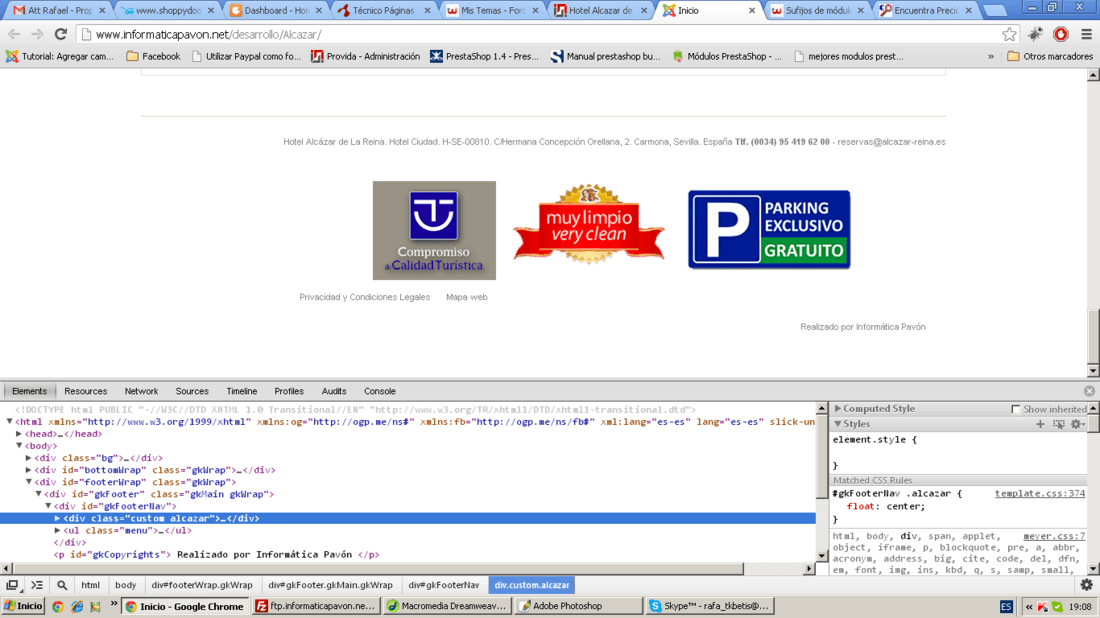Open the Chrome menu (three lines)
The image size is (1100, 618).
(1087, 34)
